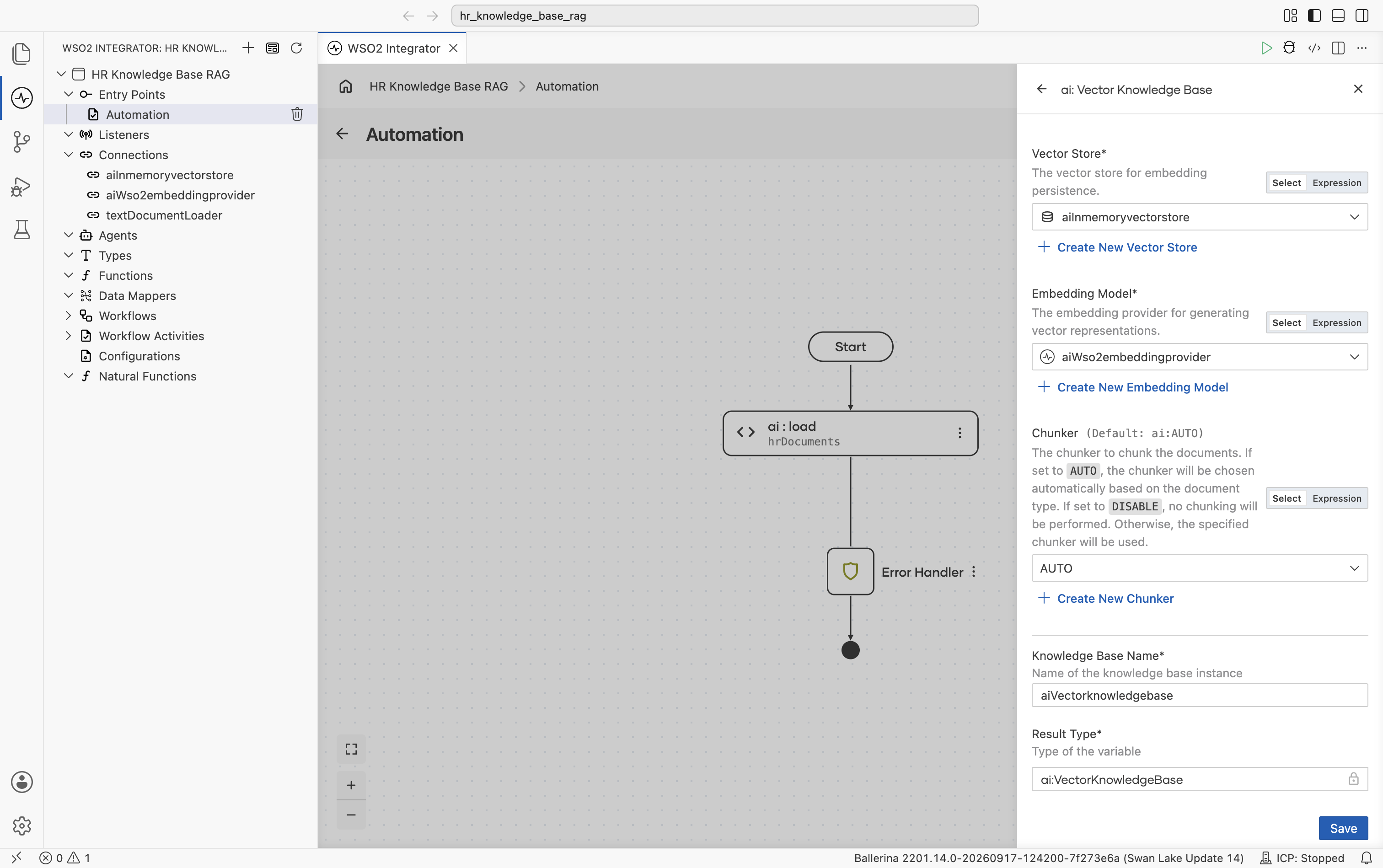Delete the Automation entry point
The image size is (1383, 868).
click(x=297, y=114)
